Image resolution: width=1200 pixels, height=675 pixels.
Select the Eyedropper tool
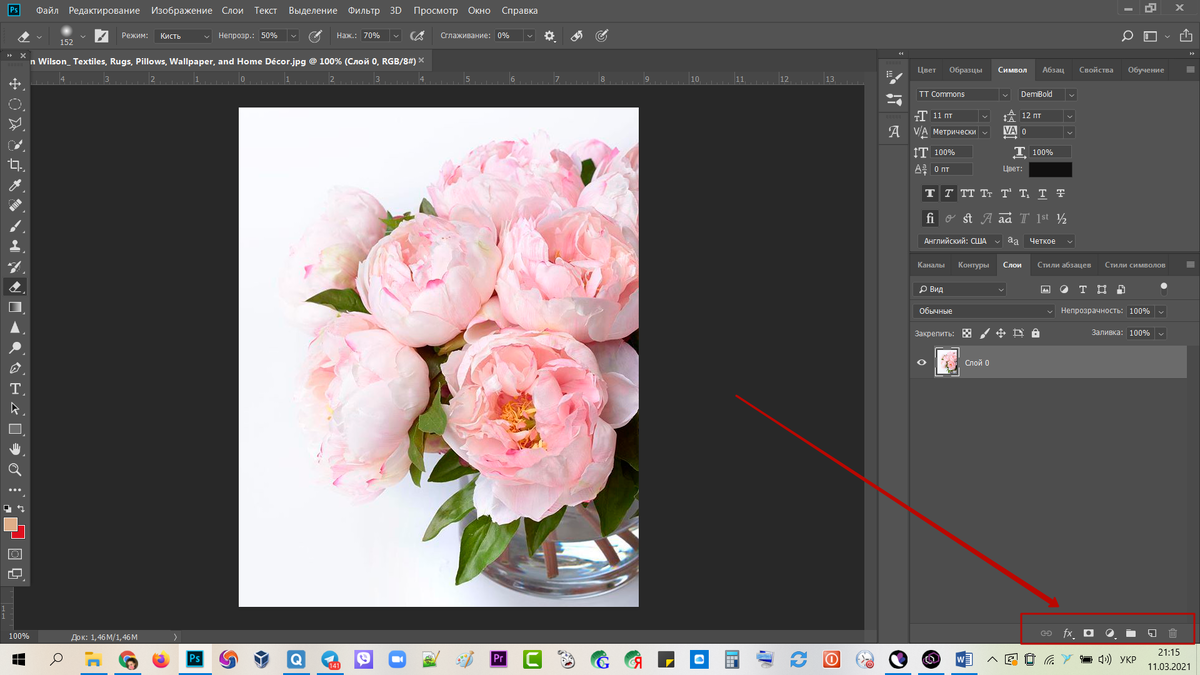[x=15, y=186]
